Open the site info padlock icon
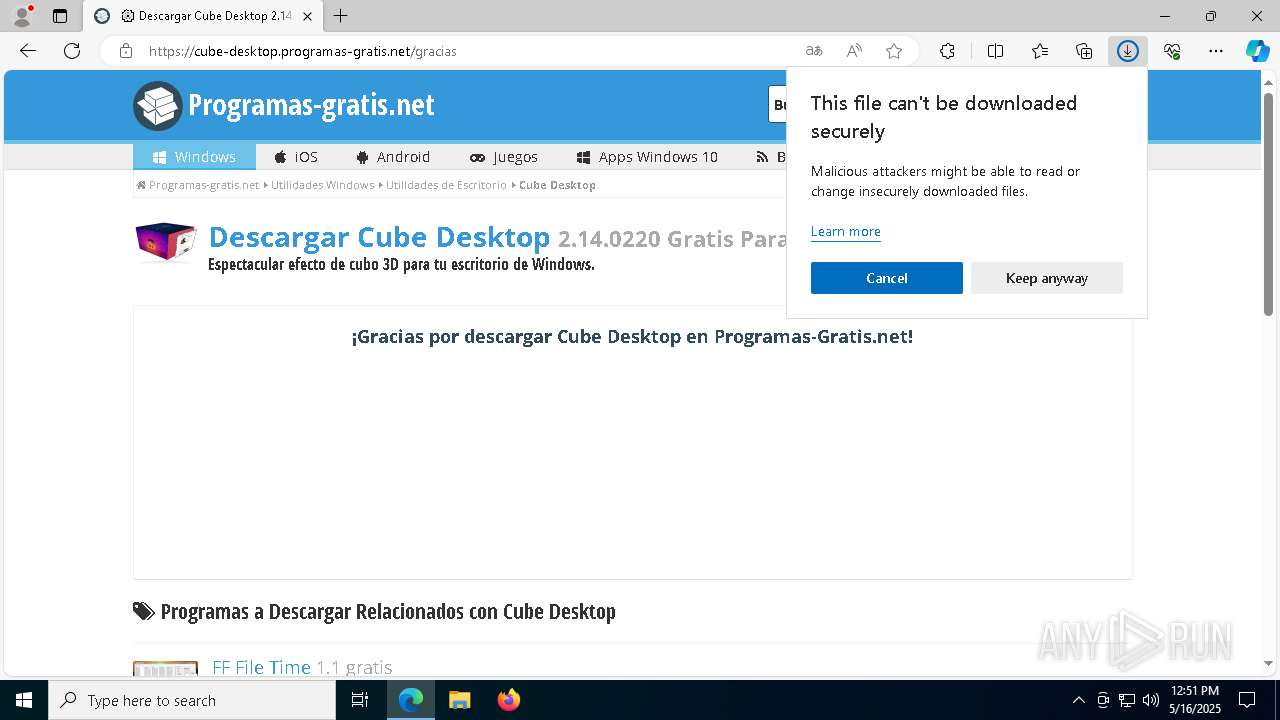 coord(126,51)
